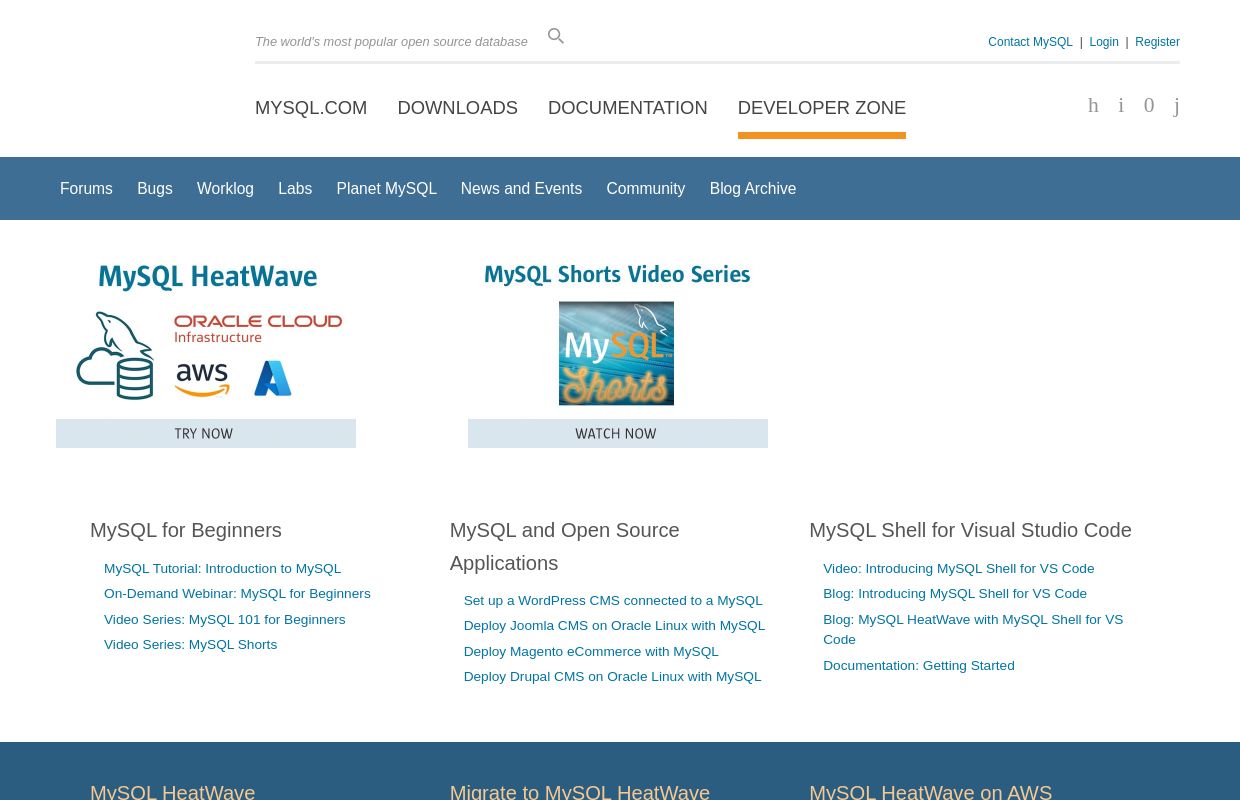Open the first social media icon beside Developer Zone

click(1093, 106)
